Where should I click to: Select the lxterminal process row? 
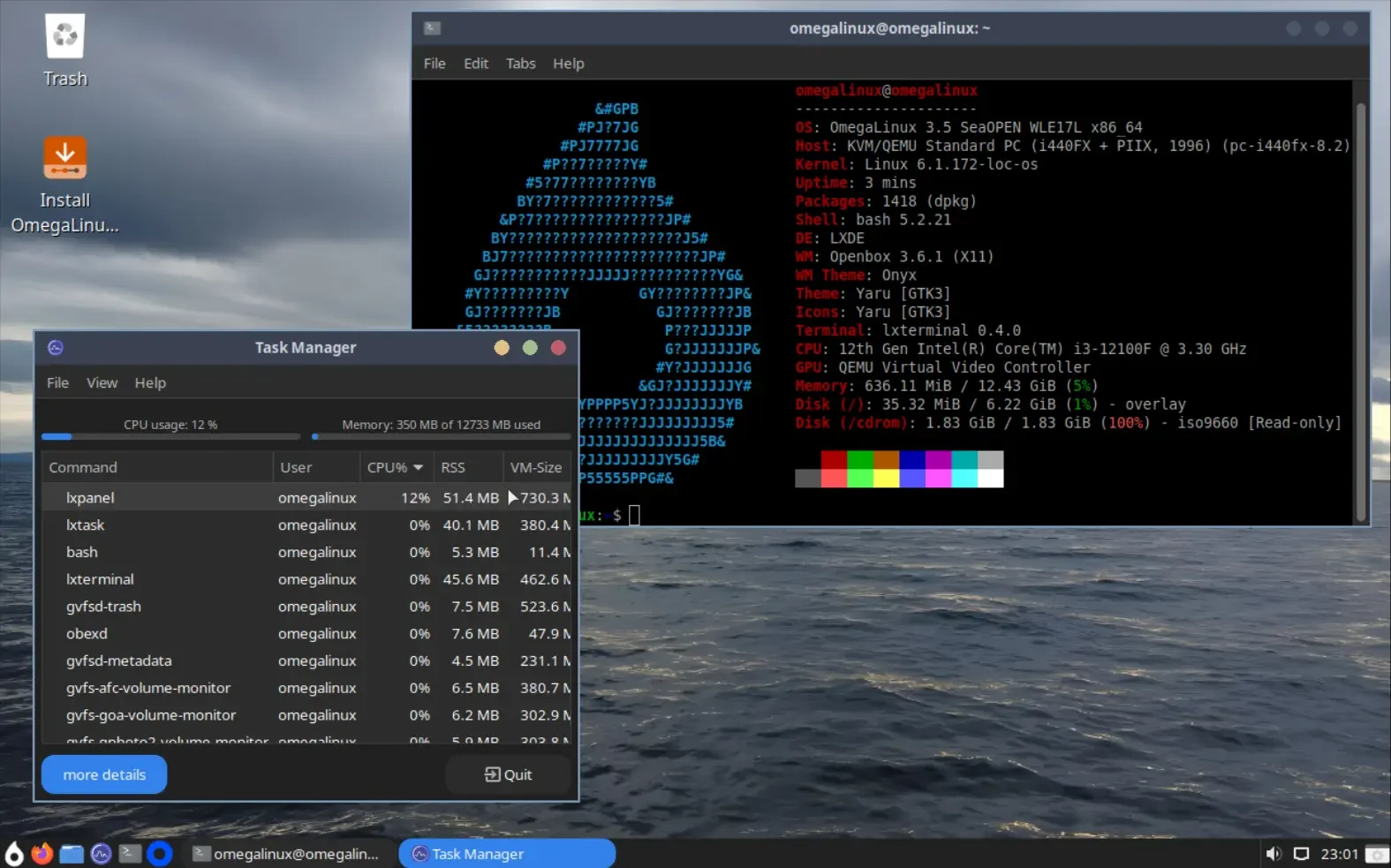tap(306, 579)
